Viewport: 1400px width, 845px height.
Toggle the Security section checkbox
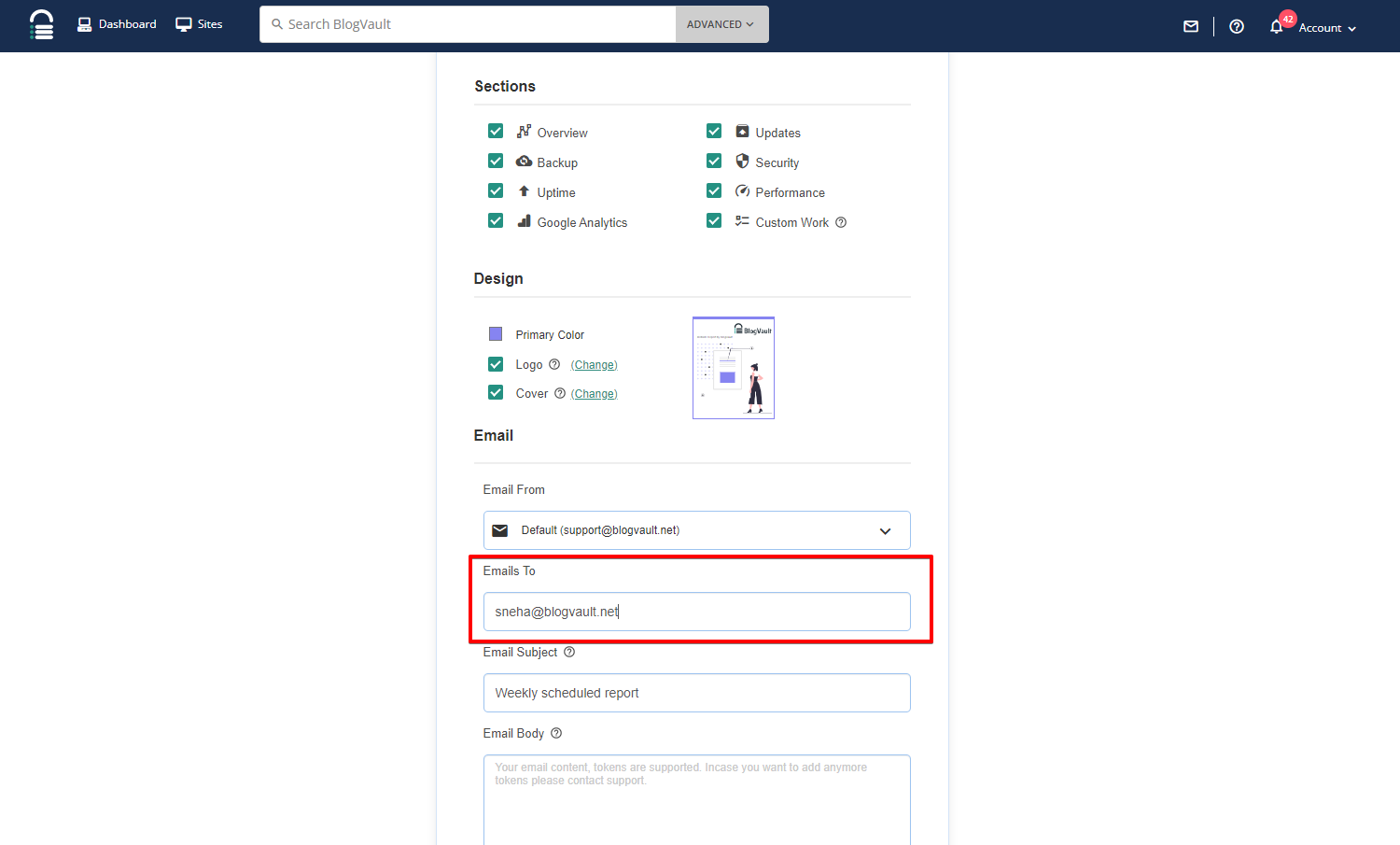714,161
